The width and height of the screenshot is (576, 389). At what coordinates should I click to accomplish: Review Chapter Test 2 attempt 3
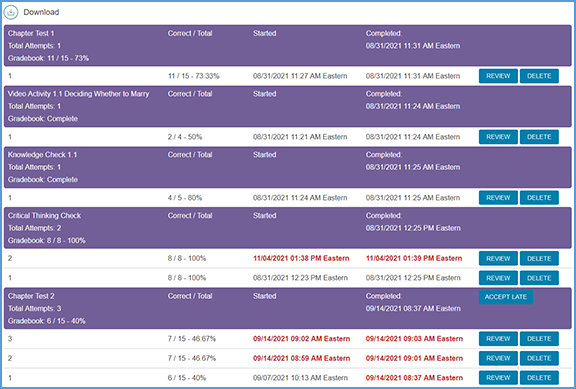click(498, 339)
